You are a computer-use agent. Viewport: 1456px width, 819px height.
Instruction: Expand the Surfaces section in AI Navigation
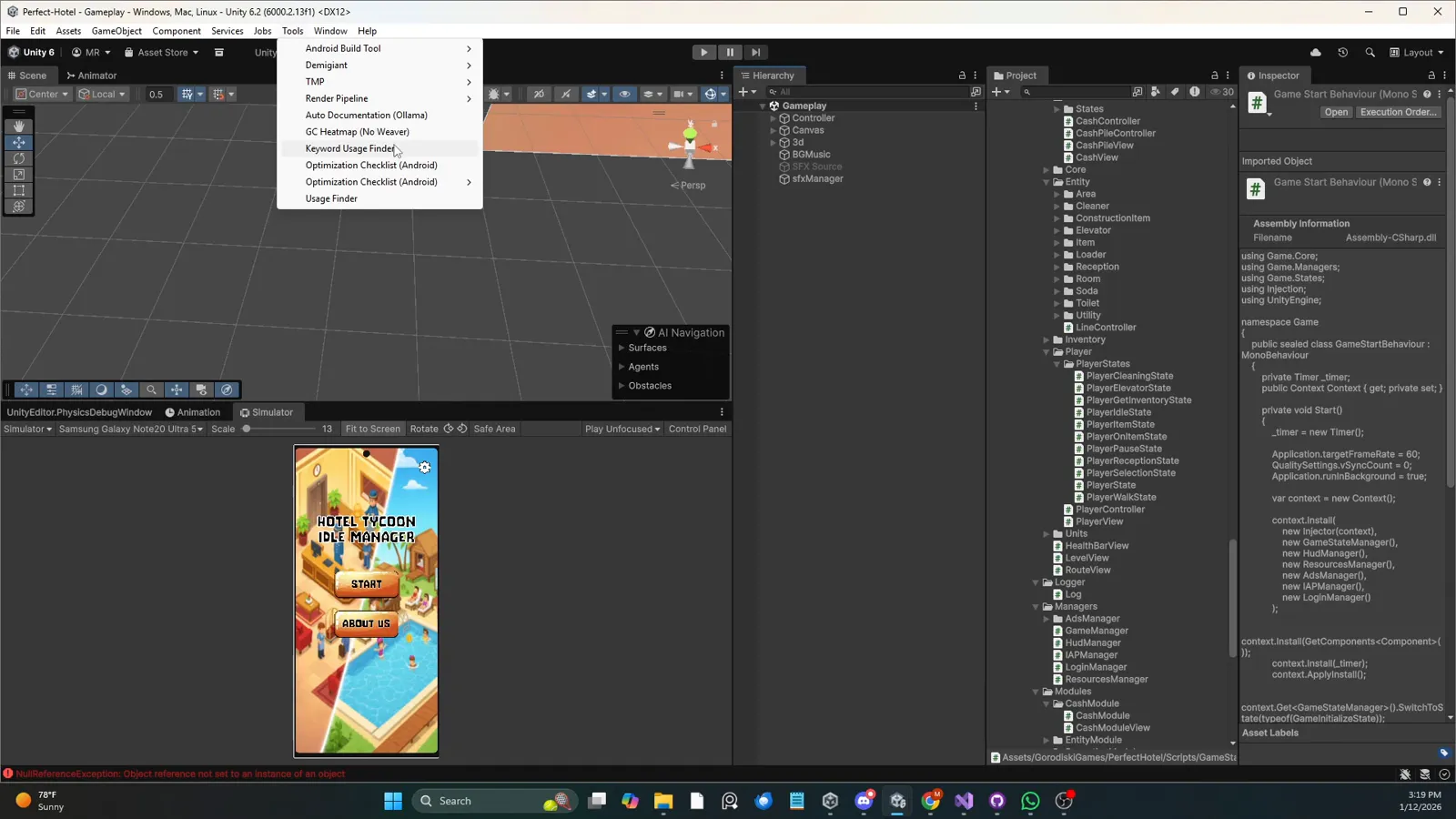[x=622, y=348]
